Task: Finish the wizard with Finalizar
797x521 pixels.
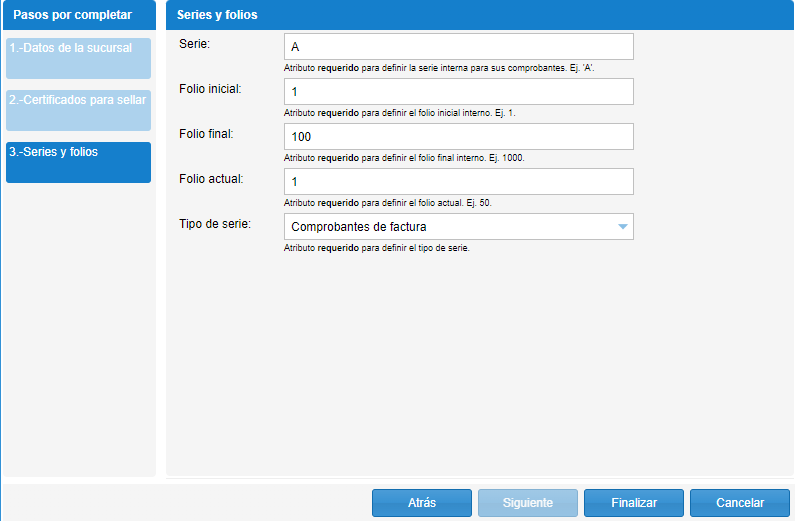Action: click(633, 503)
